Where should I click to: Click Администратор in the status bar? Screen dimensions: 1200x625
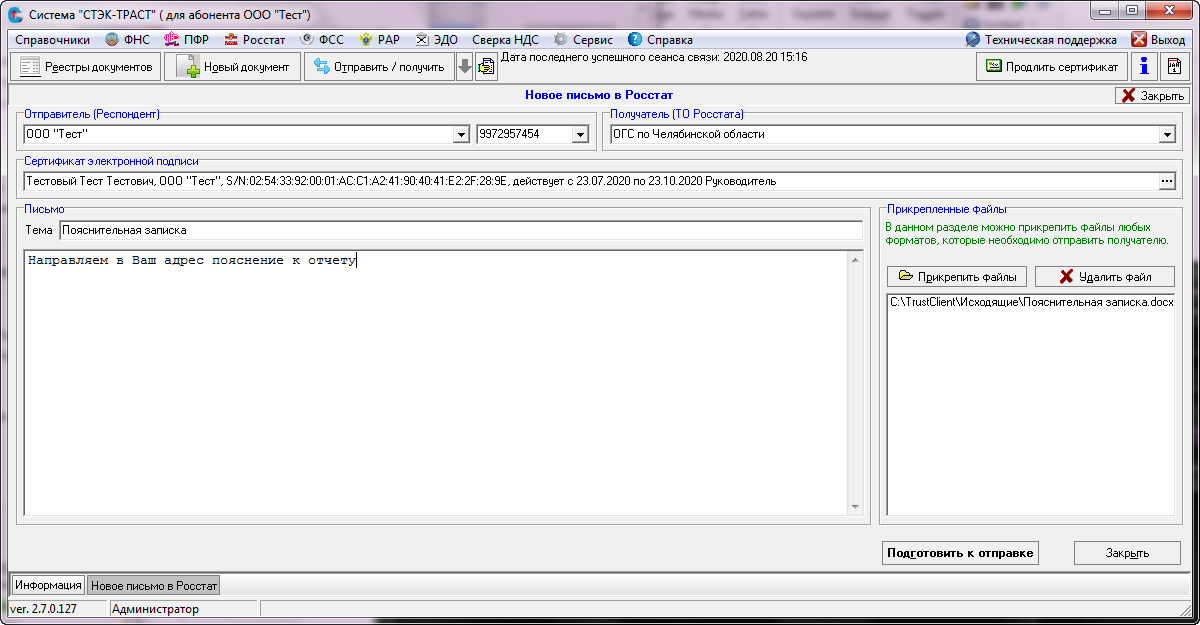pyautogui.click(x=156, y=609)
